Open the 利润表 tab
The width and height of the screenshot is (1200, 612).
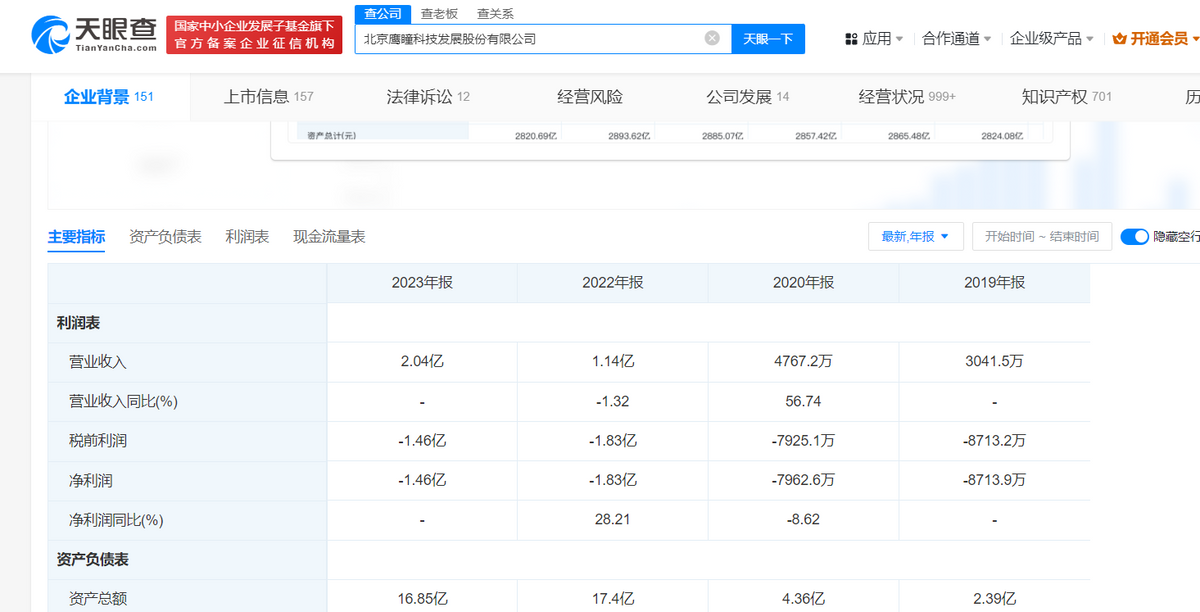coord(247,237)
